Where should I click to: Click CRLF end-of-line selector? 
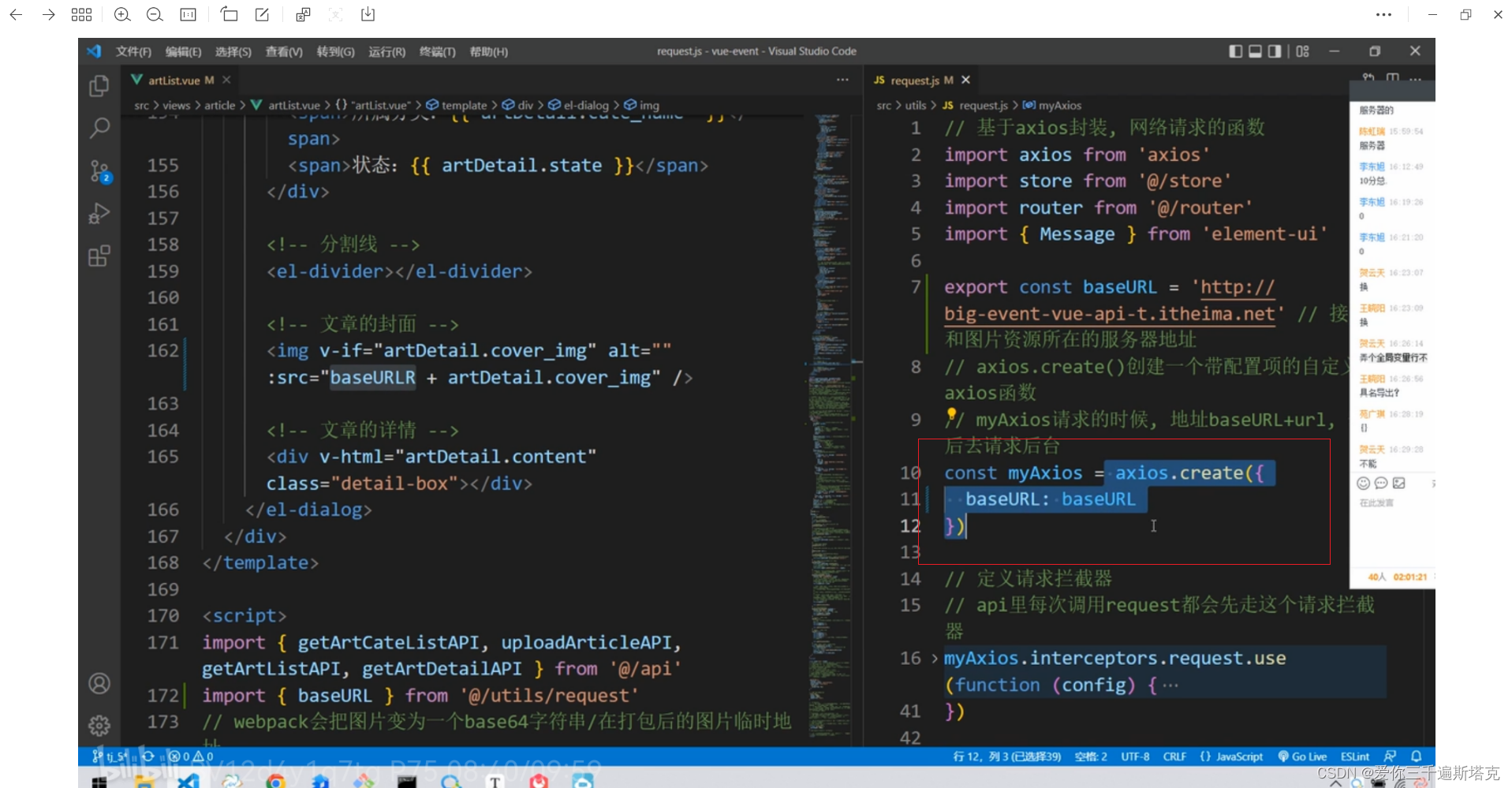coord(1174,756)
